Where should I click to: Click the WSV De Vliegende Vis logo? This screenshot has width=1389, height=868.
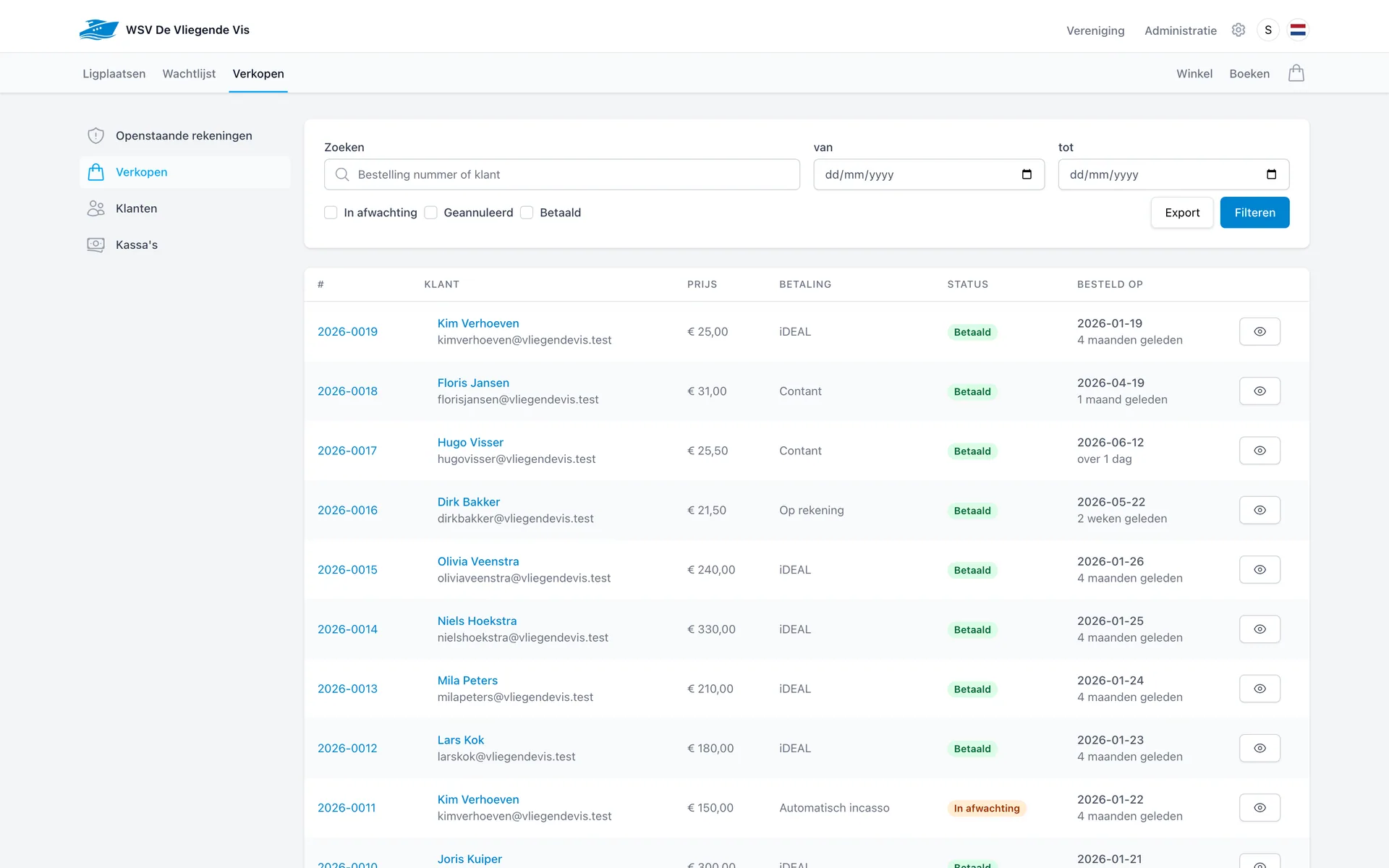[165, 30]
